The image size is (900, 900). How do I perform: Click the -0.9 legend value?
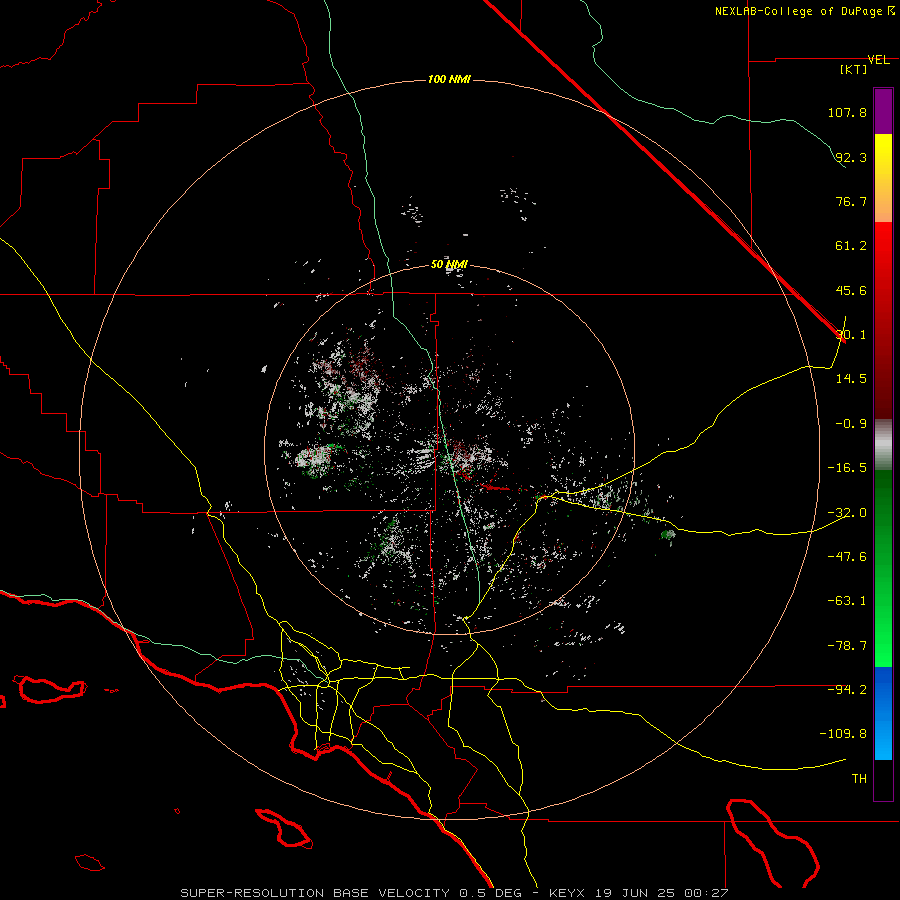[x=851, y=424]
